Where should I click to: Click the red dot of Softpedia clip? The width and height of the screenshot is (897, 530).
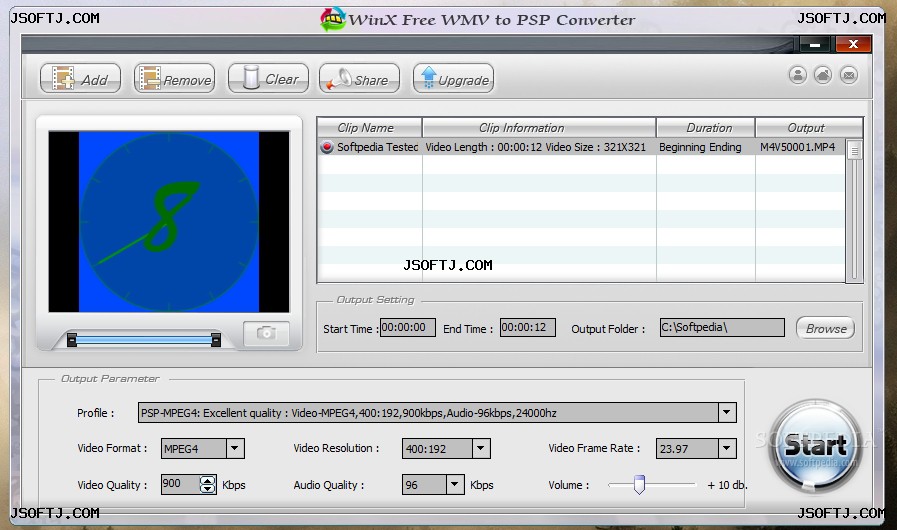pos(327,147)
